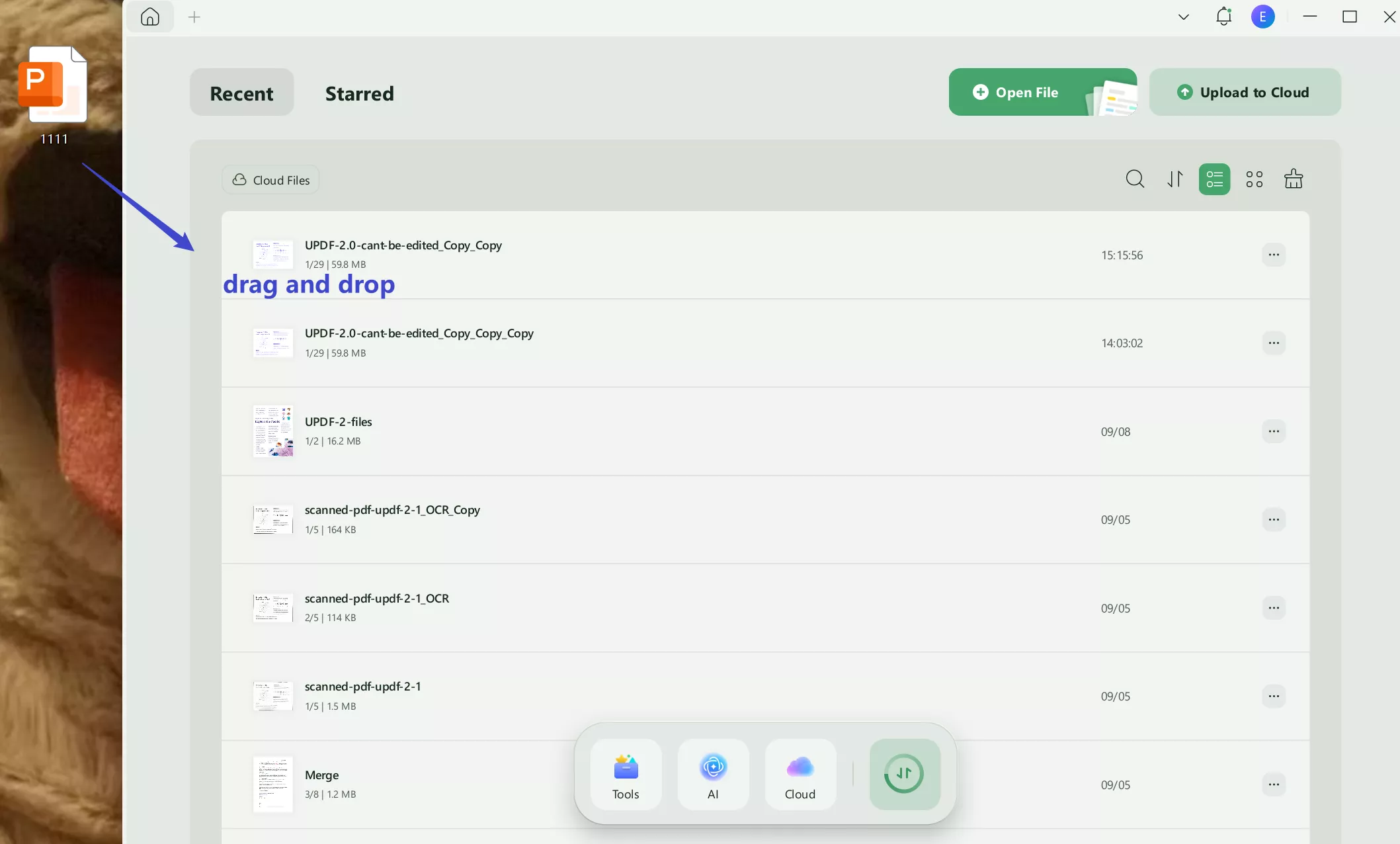Screen dimensions: 1400x844
Task: Open the AI assistant from the dock
Action: coord(713,775)
